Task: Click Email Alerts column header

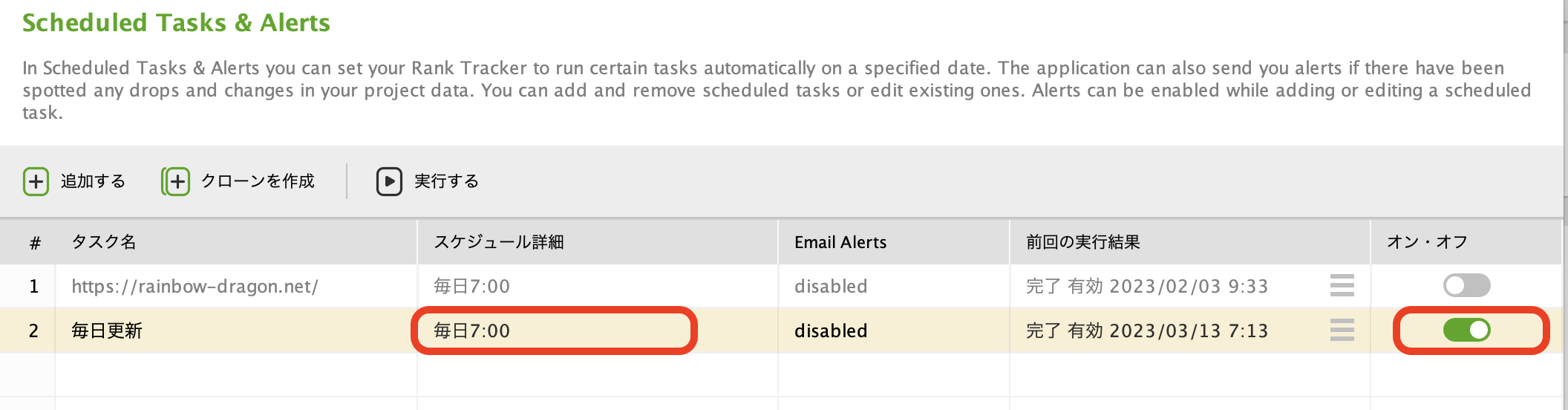Action: tap(840, 242)
